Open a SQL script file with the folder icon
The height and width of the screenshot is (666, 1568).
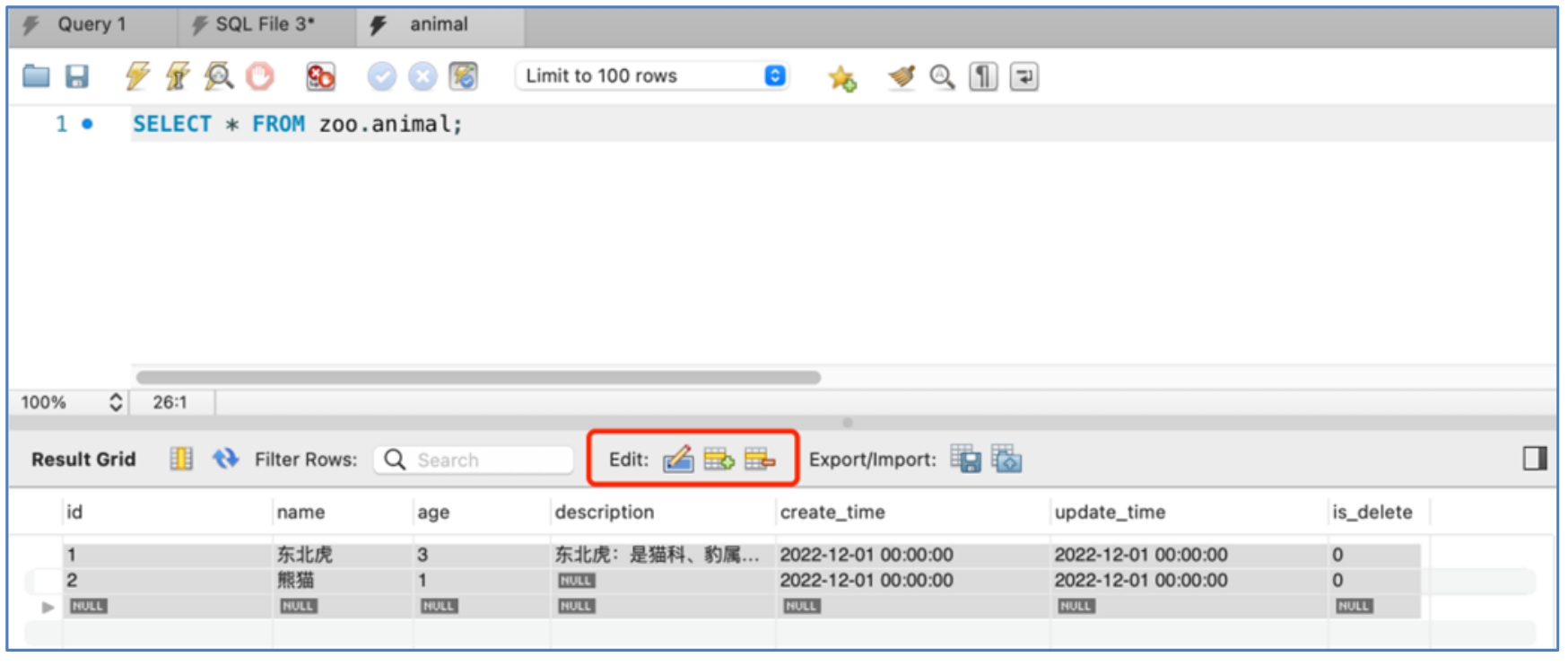(36, 76)
